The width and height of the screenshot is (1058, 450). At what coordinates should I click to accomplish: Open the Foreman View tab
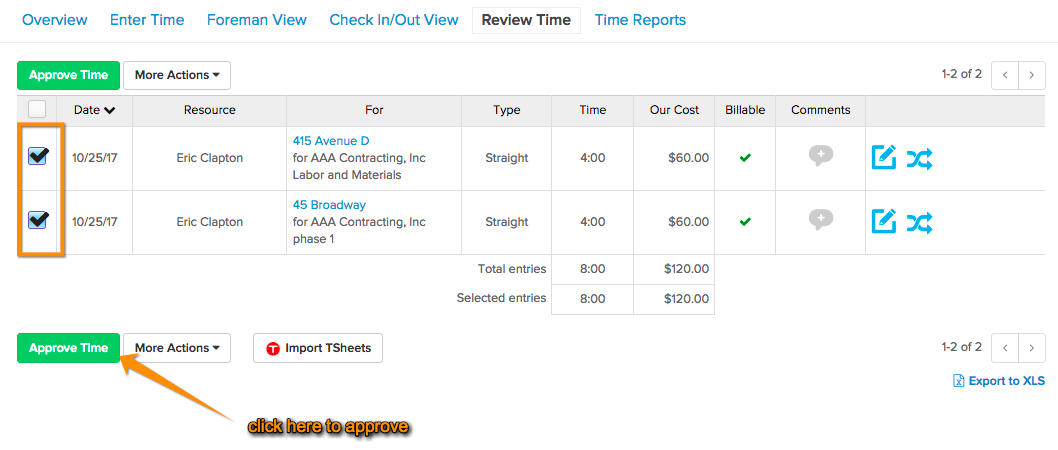click(256, 20)
